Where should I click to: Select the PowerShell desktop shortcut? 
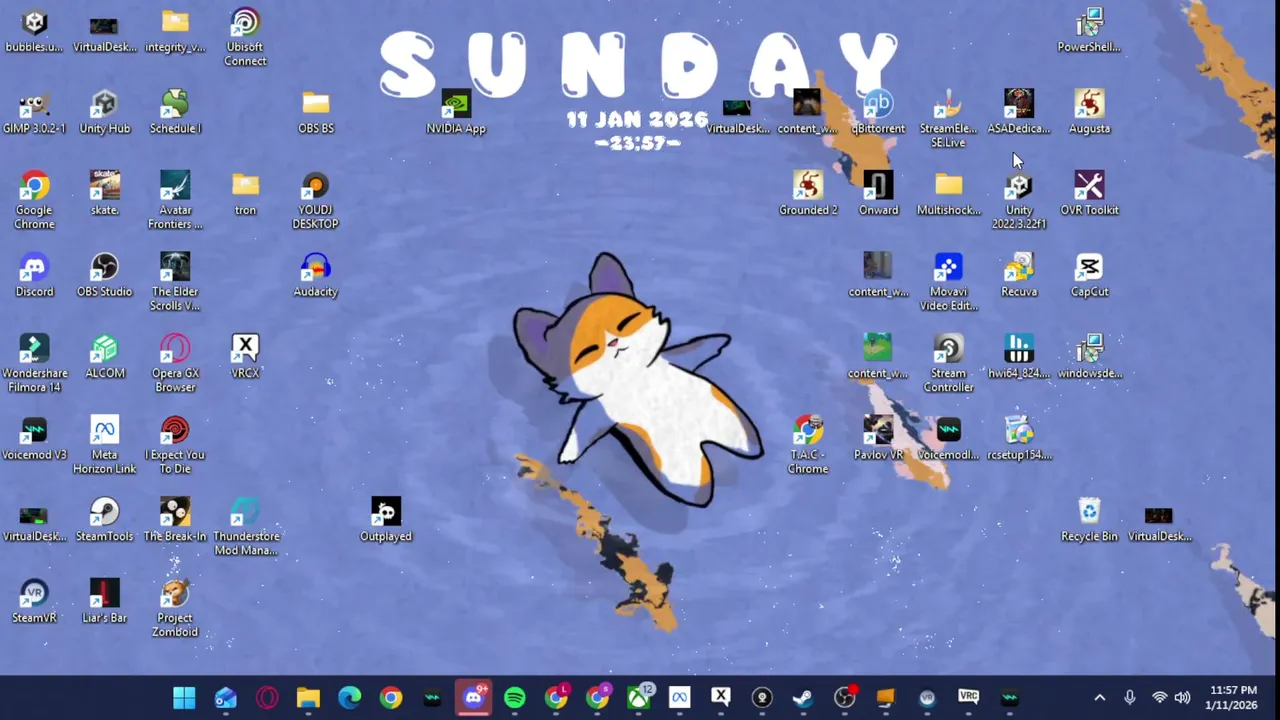coord(1089,31)
